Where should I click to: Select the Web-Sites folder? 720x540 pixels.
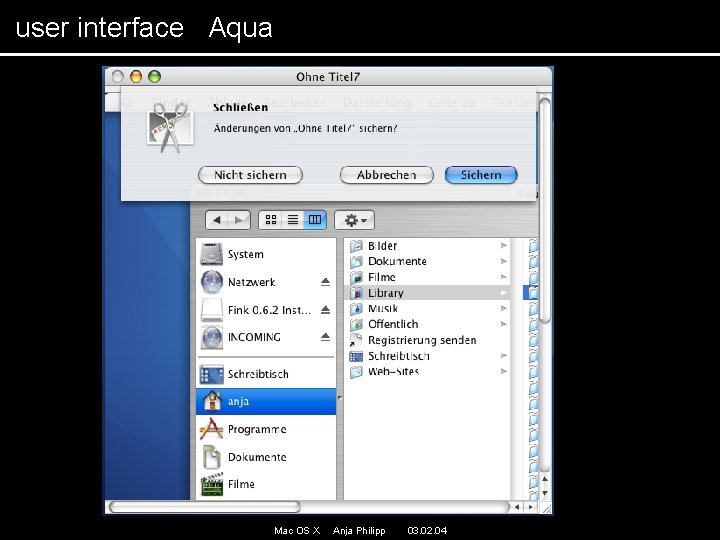point(427,371)
